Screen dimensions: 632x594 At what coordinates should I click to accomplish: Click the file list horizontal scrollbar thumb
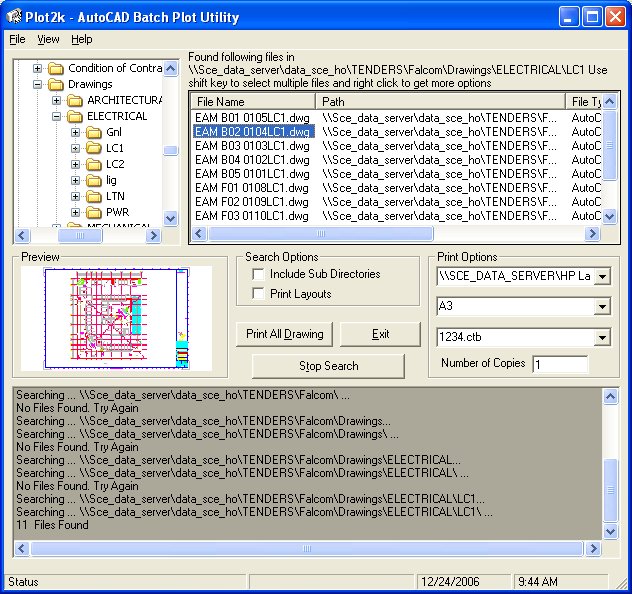[x=320, y=234]
